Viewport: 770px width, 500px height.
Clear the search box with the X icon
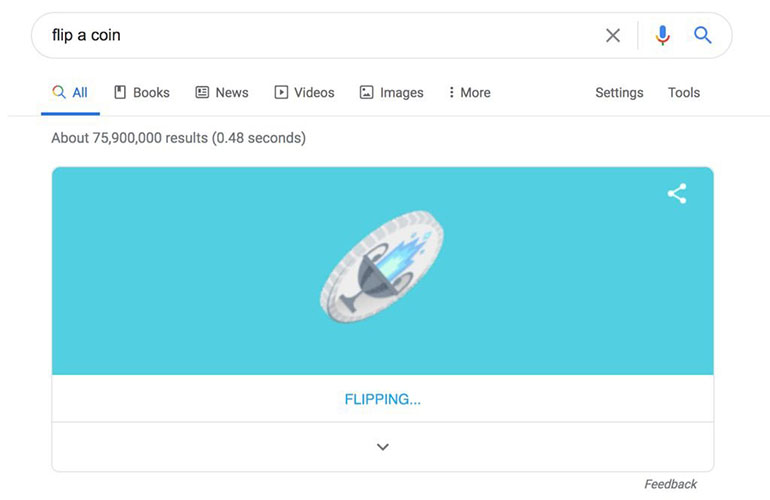tap(612, 35)
